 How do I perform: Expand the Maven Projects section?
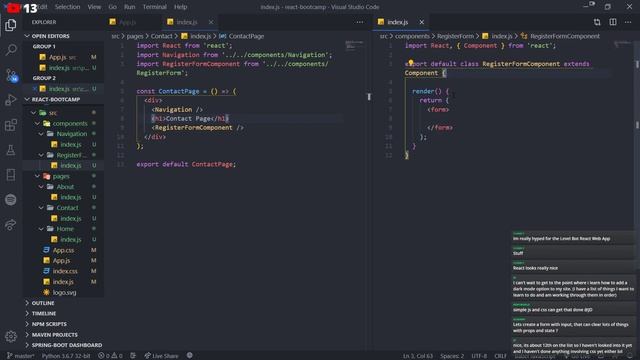pos(63,335)
